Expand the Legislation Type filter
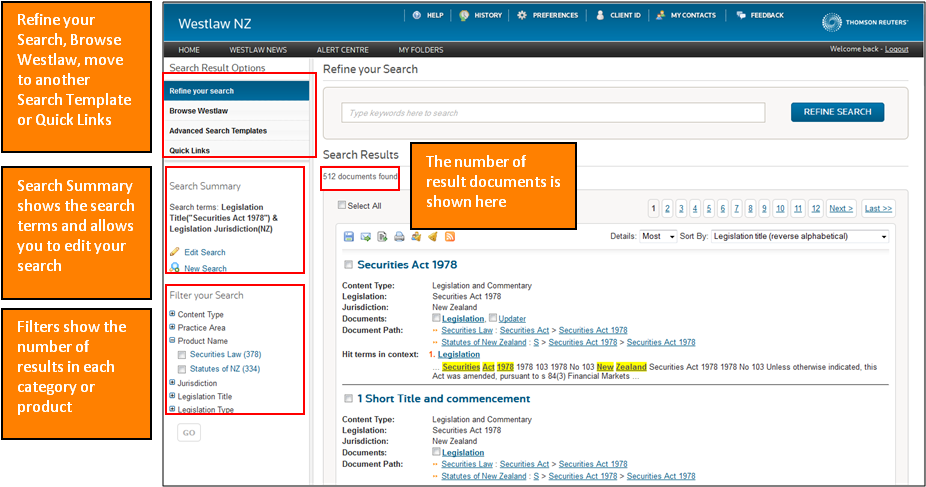 pyautogui.click(x=172, y=409)
